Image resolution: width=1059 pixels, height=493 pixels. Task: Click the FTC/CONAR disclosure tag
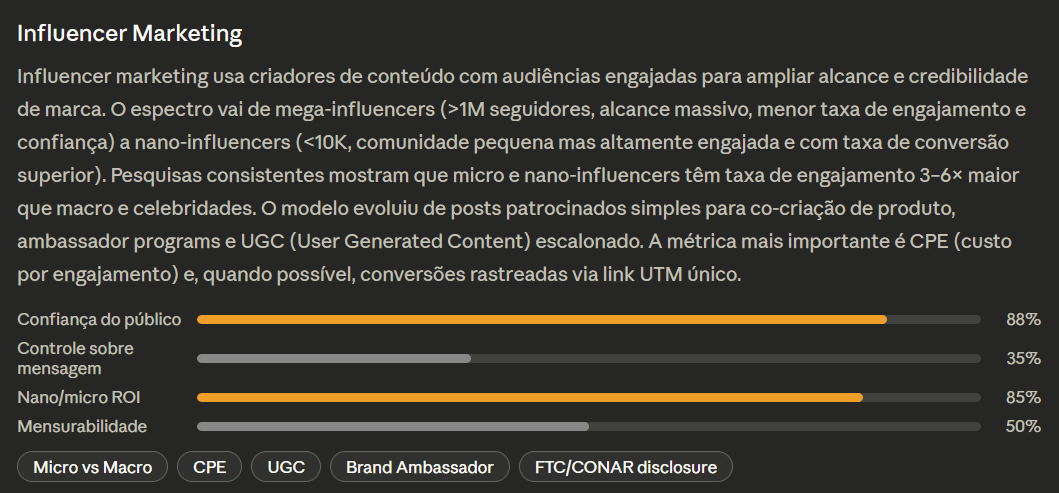click(625, 467)
